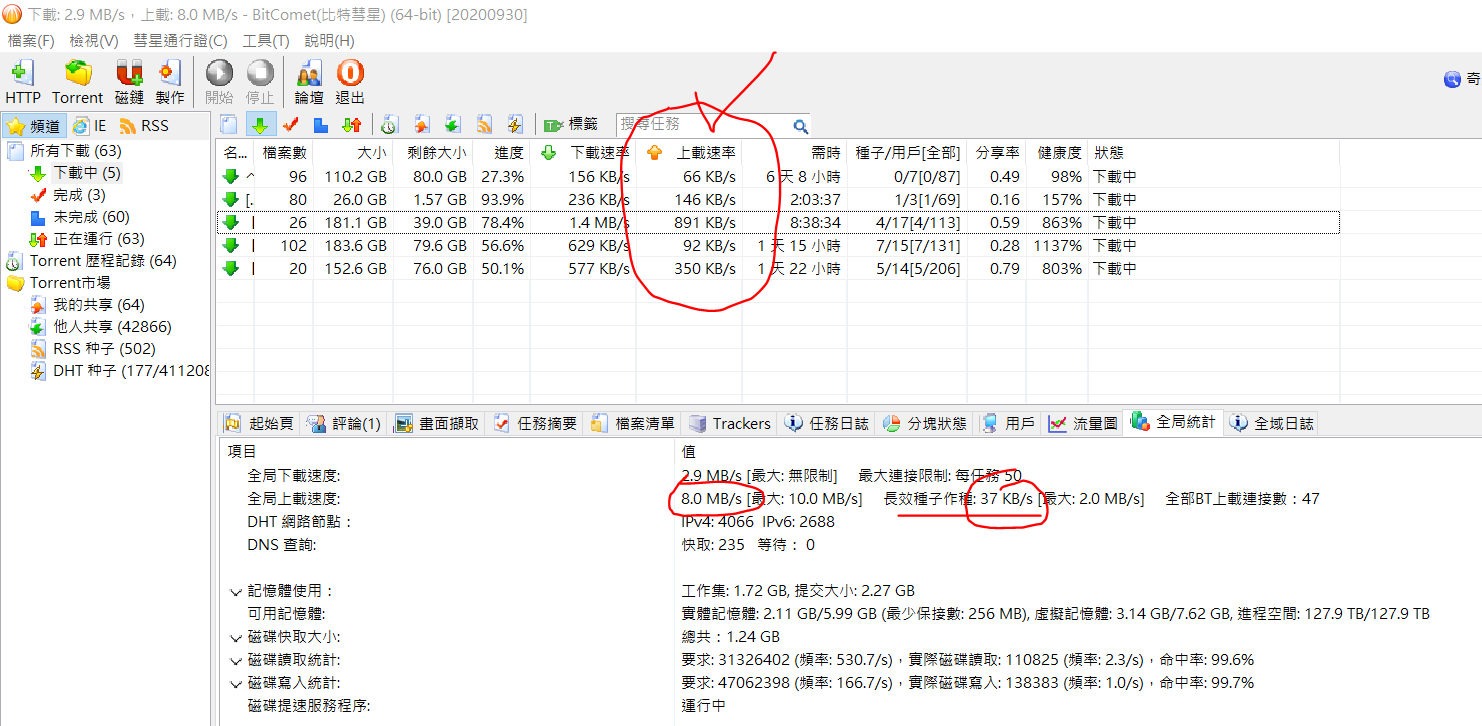Open the 檔案清單 tab
The height and width of the screenshot is (726, 1482).
(633, 423)
